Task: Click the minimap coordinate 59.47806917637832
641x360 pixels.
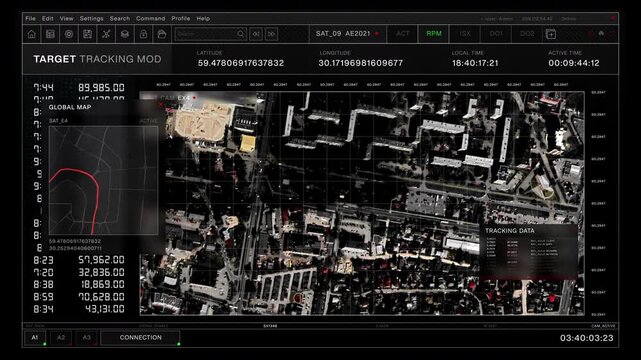Action: coord(75,241)
